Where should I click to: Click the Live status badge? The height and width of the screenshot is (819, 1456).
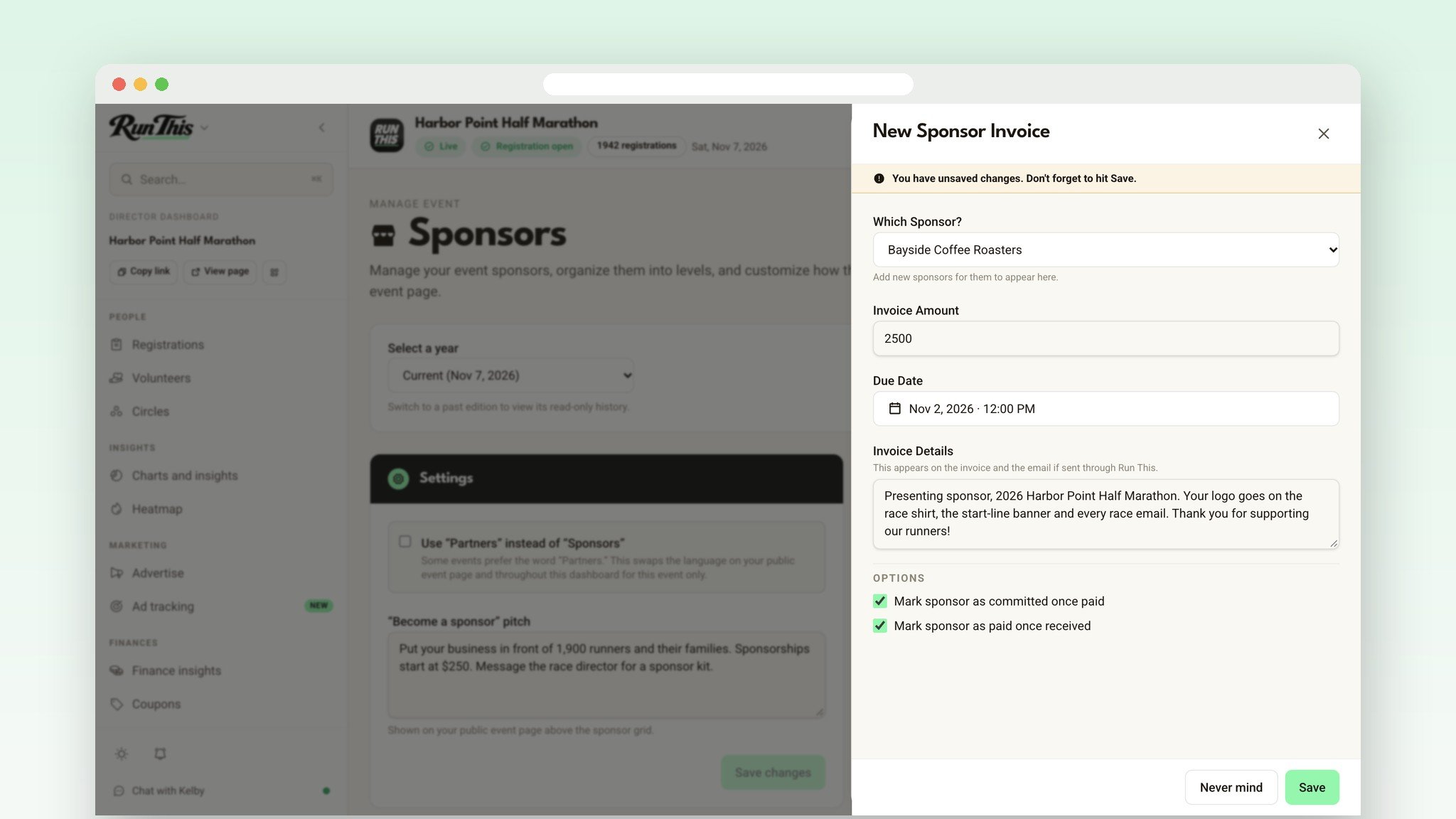tap(441, 146)
